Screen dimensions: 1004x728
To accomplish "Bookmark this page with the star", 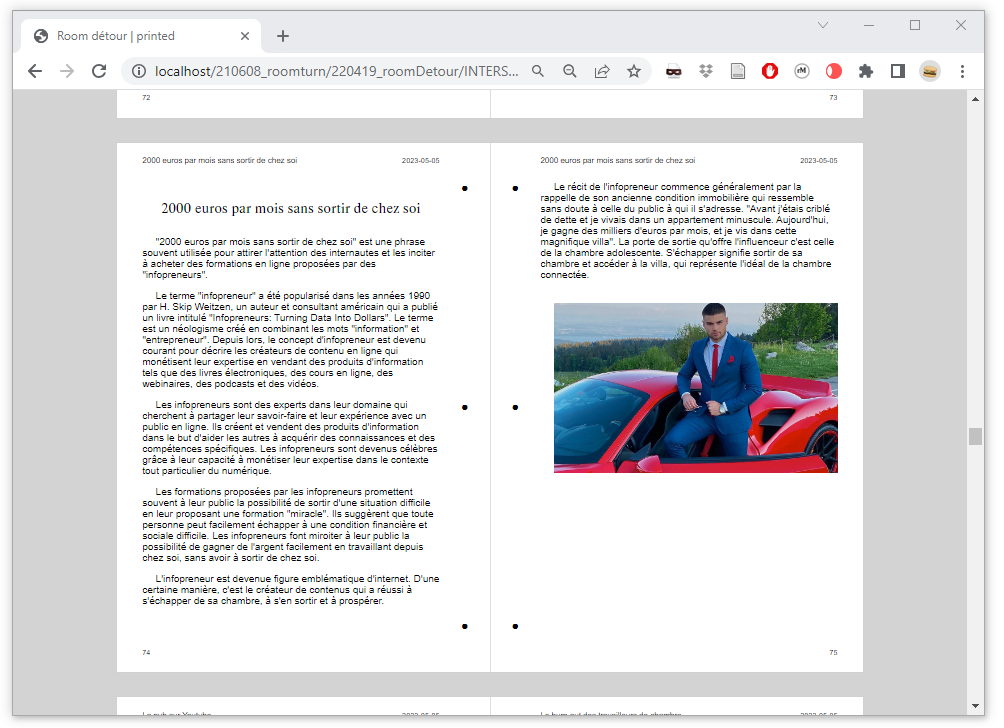I will (x=634, y=71).
